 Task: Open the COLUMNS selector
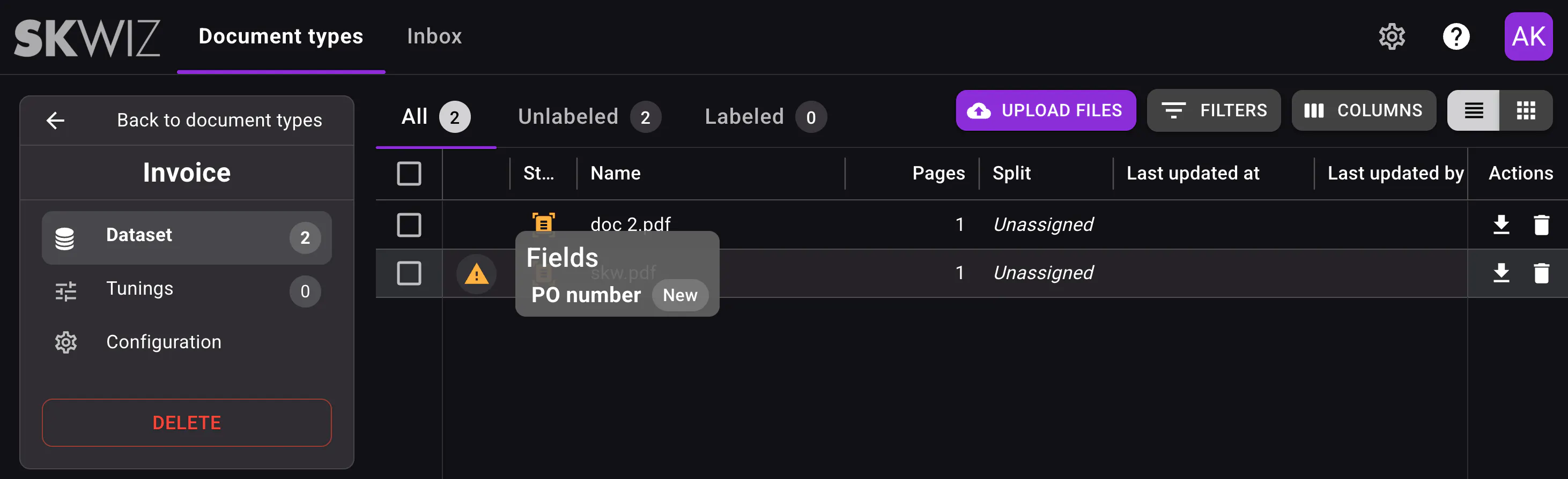1364,110
